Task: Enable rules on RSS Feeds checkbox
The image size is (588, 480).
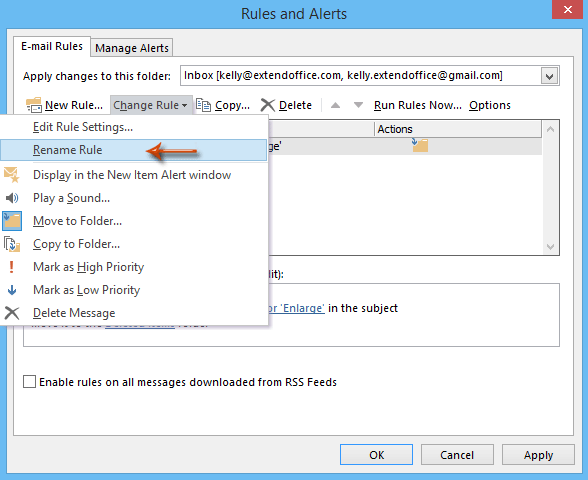Action: click(x=29, y=382)
